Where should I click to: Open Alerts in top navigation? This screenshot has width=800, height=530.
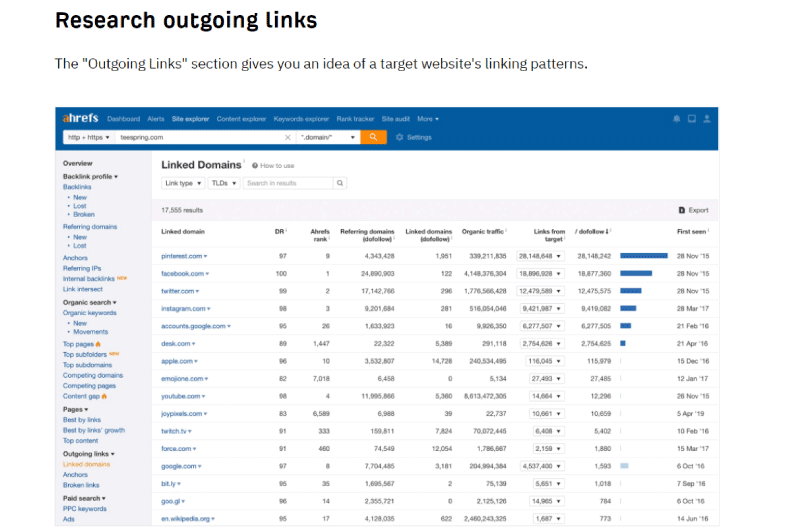coord(156,119)
